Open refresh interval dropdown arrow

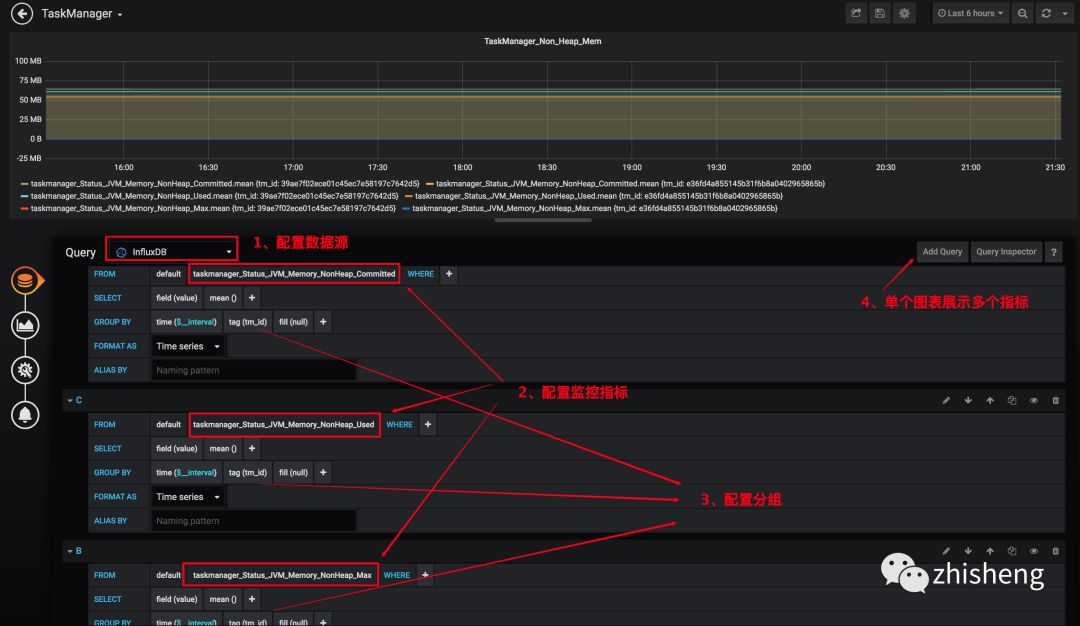(1065, 13)
